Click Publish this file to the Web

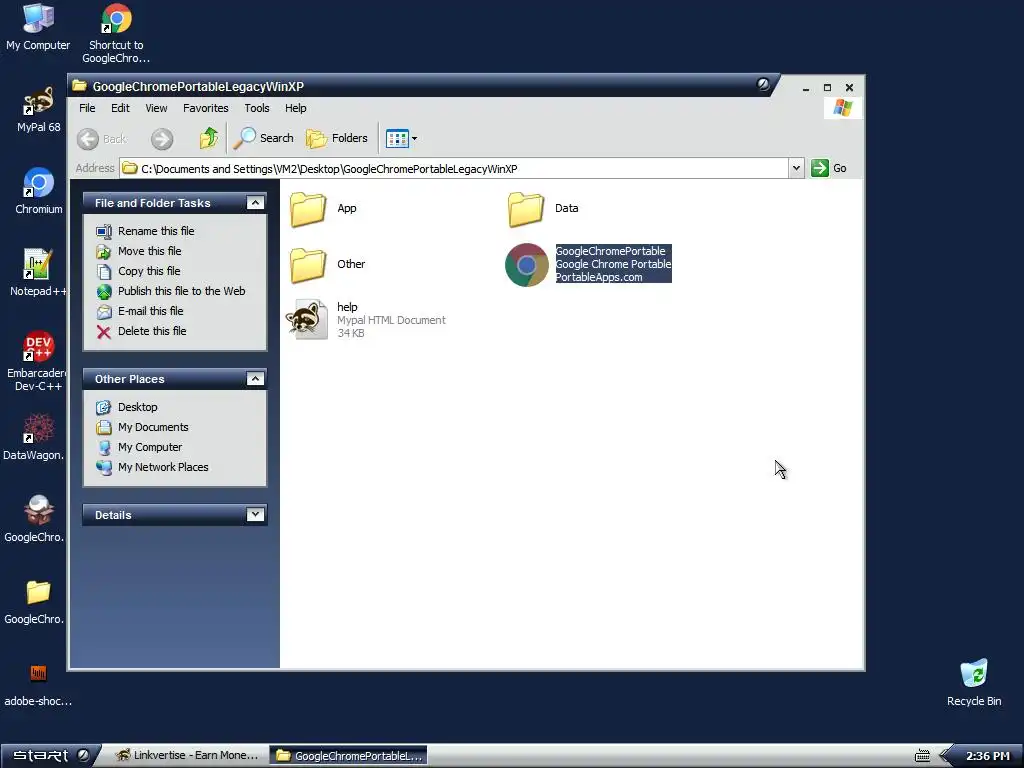(182, 291)
